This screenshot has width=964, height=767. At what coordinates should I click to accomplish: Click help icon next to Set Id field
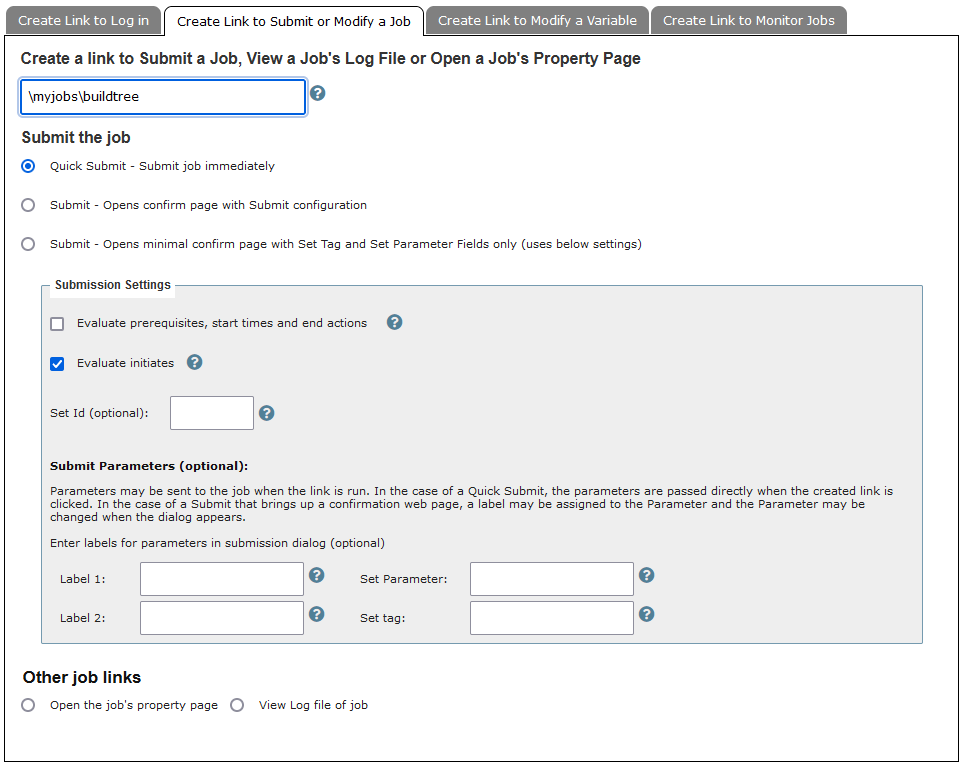tap(267, 412)
